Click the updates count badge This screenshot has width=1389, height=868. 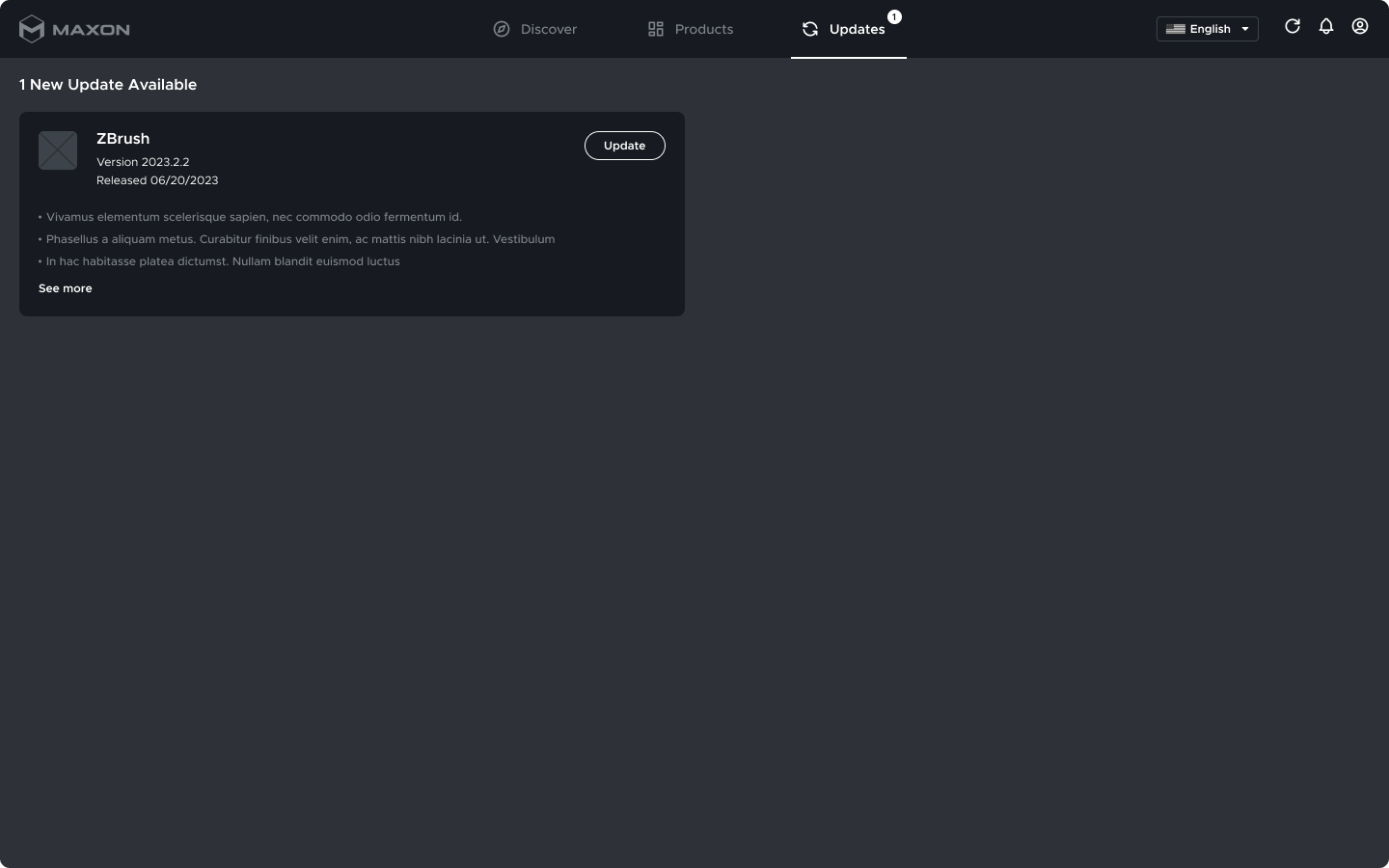click(894, 16)
